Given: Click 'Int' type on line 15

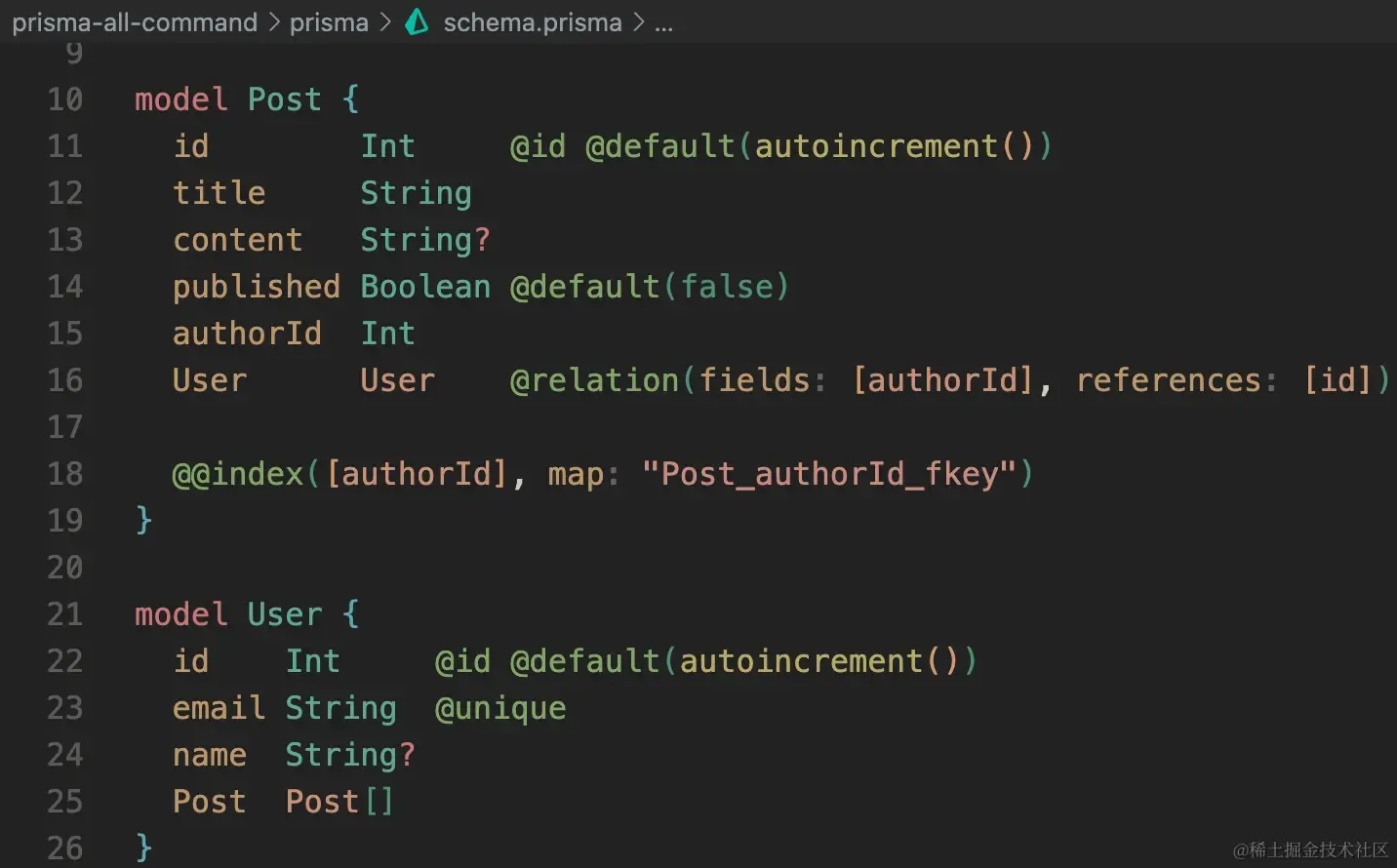Looking at the screenshot, I should (388, 334).
